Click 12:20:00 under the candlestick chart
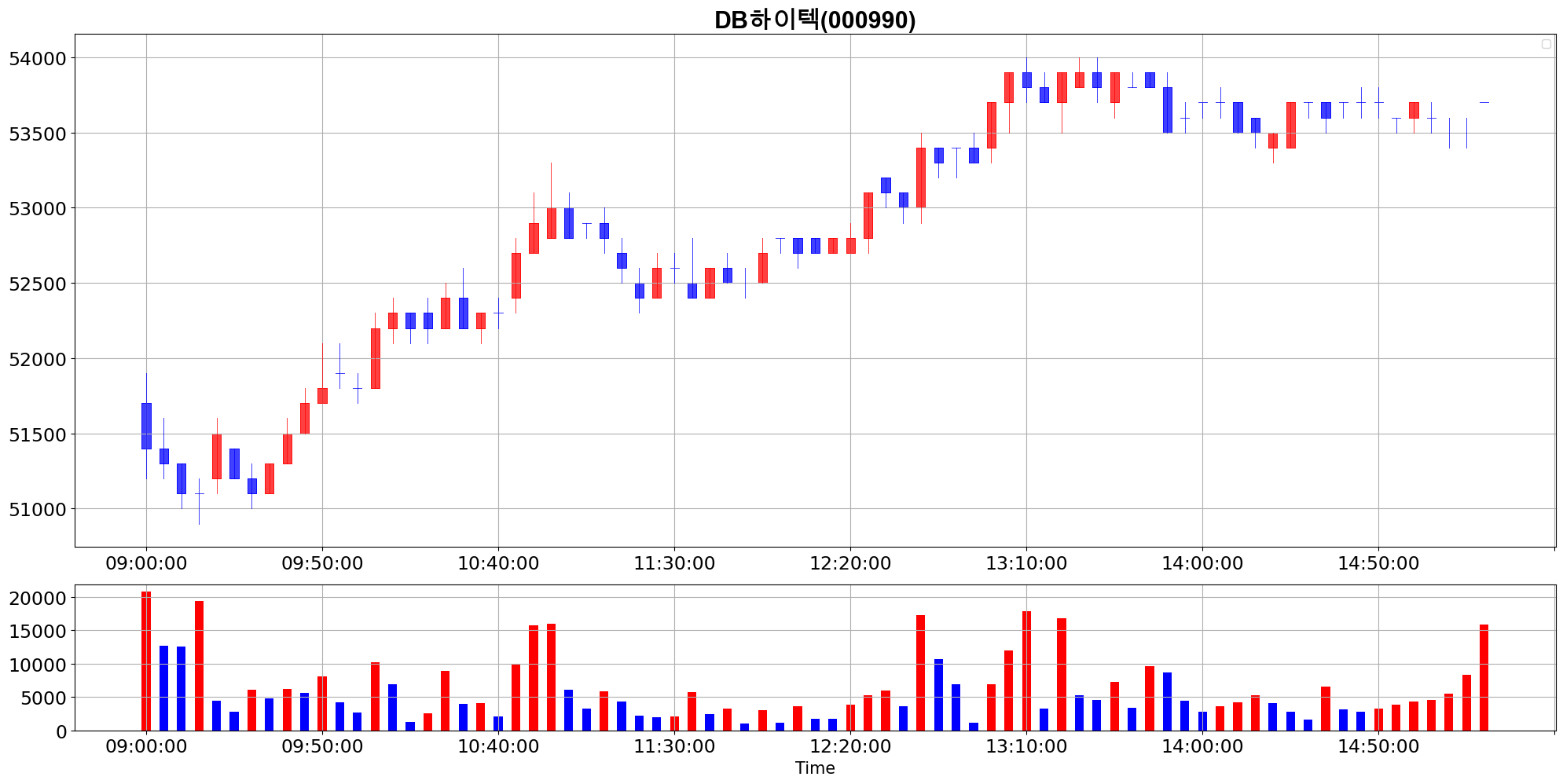Image resolution: width=1563 pixels, height=784 pixels. (x=850, y=563)
